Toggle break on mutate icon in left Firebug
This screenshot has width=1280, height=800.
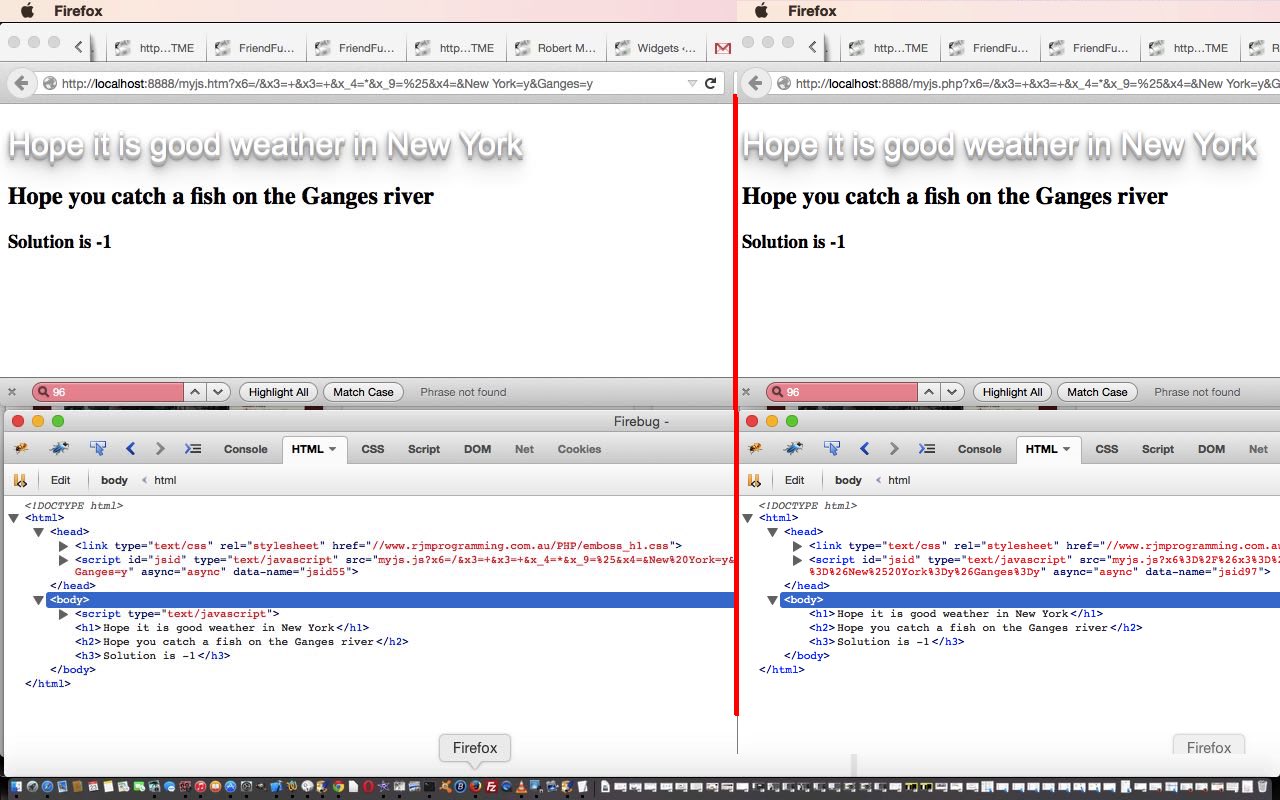pos(20,480)
